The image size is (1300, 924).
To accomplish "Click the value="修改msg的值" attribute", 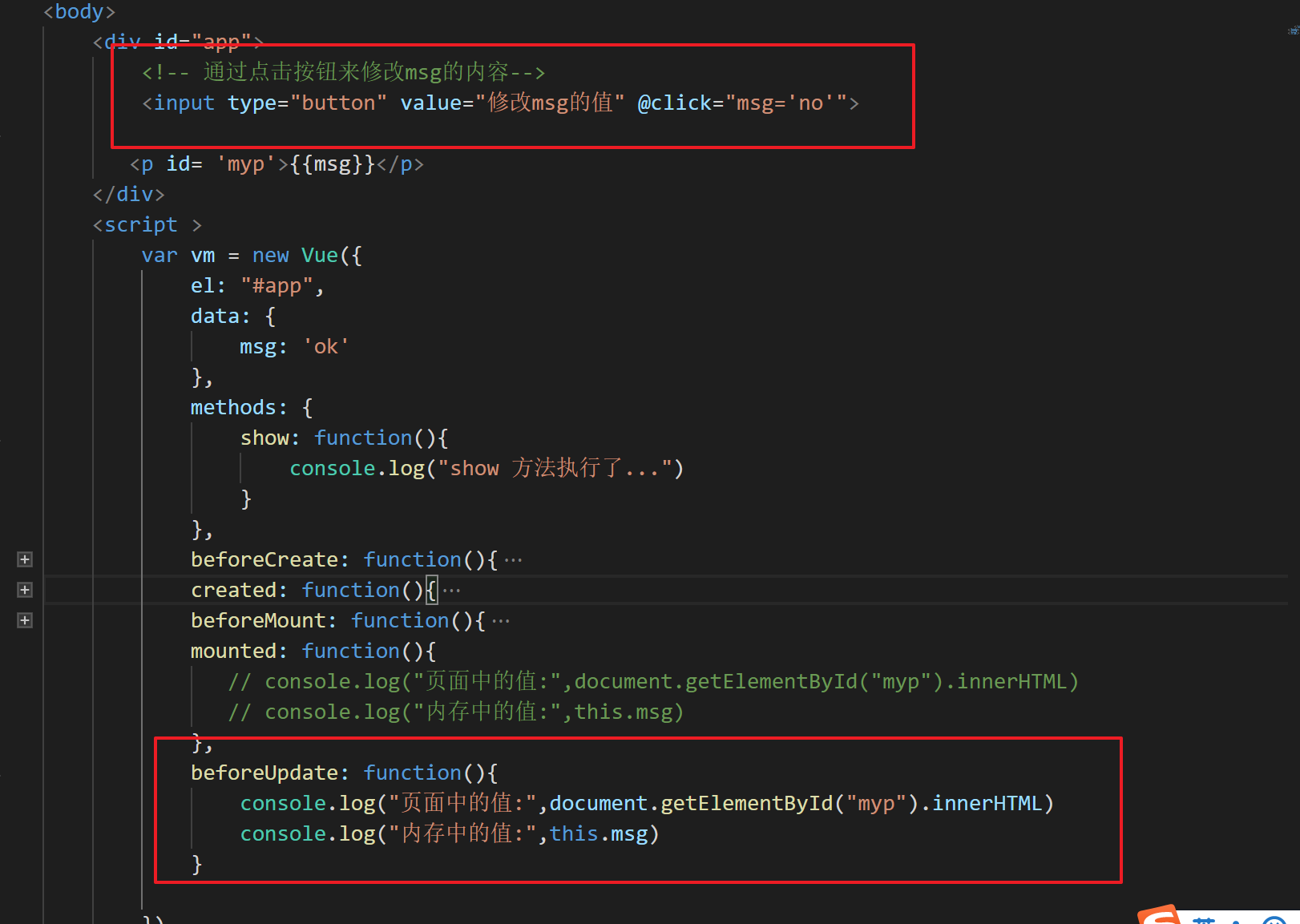I will 512,103.
